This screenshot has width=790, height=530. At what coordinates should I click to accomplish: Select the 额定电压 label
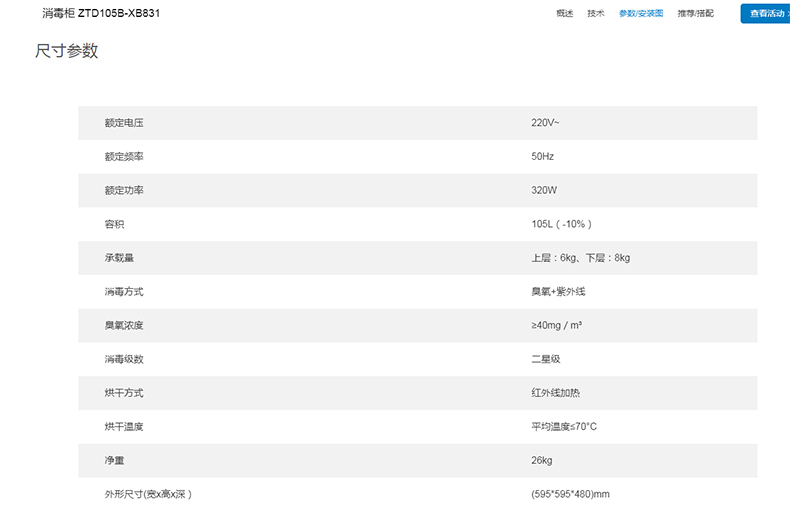[124, 123]
